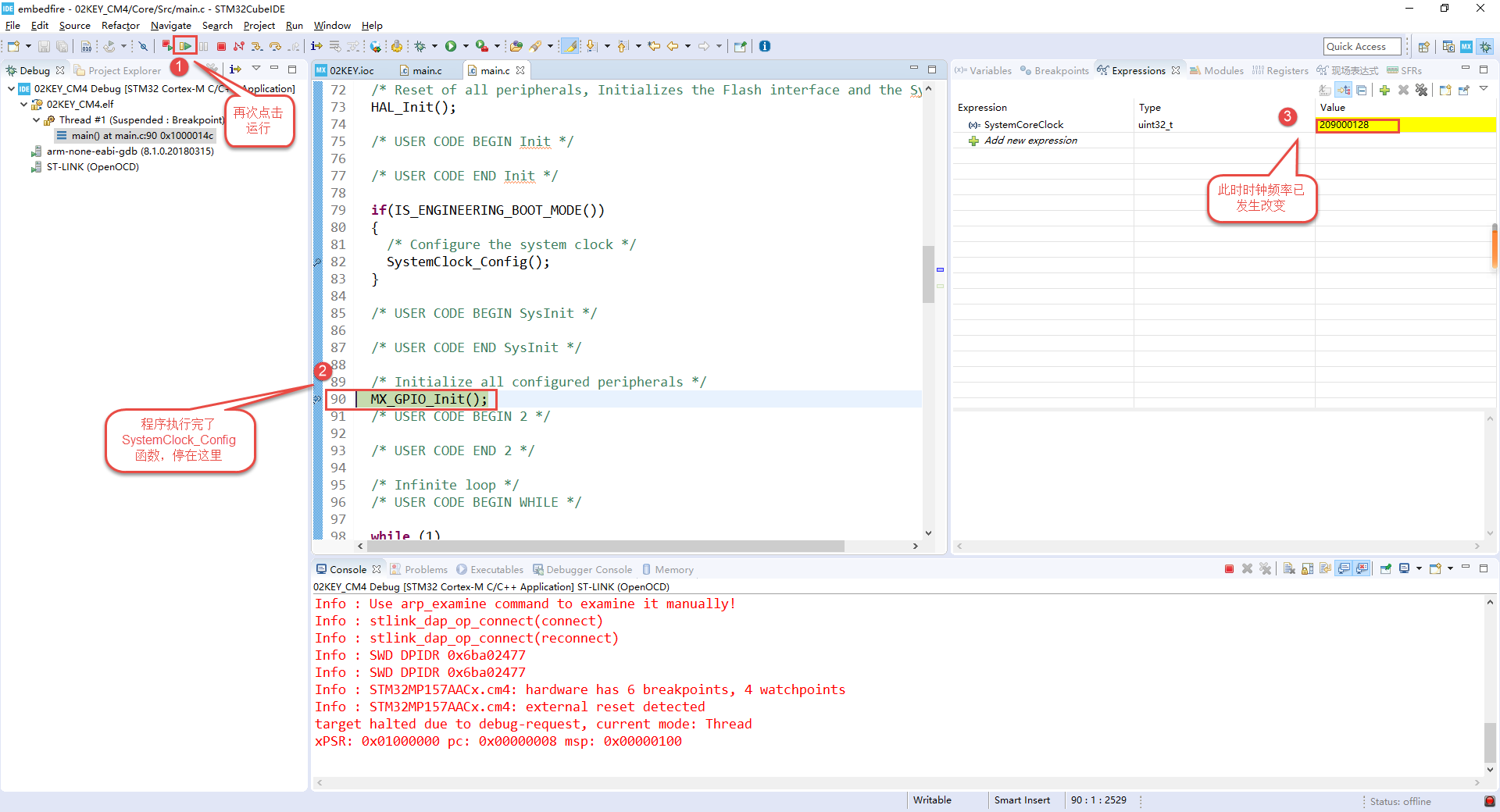The height and width of the screenshot is (812, 1500).
Task: Click editor vertical scrollbar thumb
Action: (x=928, y=274)
